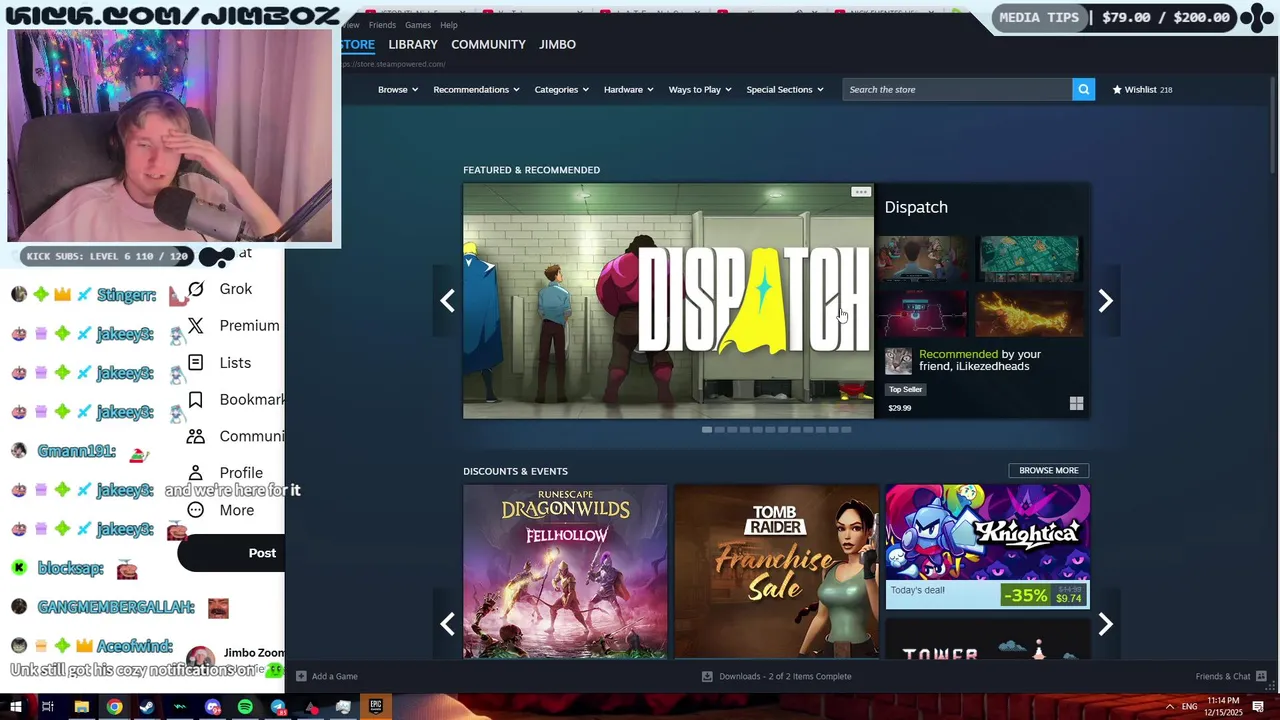This screenshot has width=1280, height=720.
Task: Show hidden system tray icons chevron
Action: 1169,707
